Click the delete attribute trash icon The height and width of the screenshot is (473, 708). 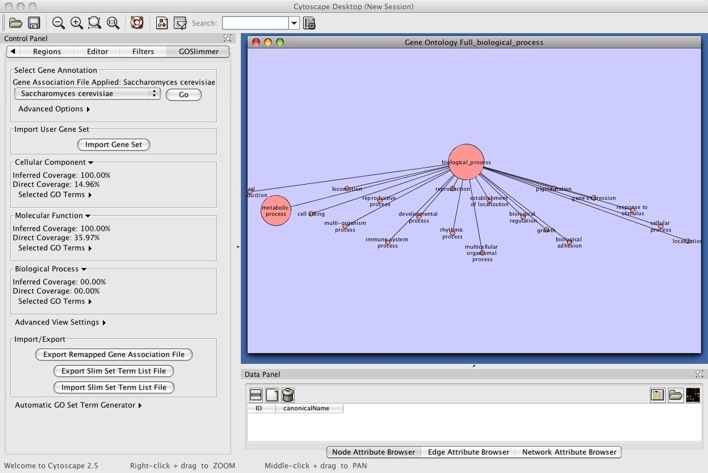pyautogui.click(x=288, y=395)
